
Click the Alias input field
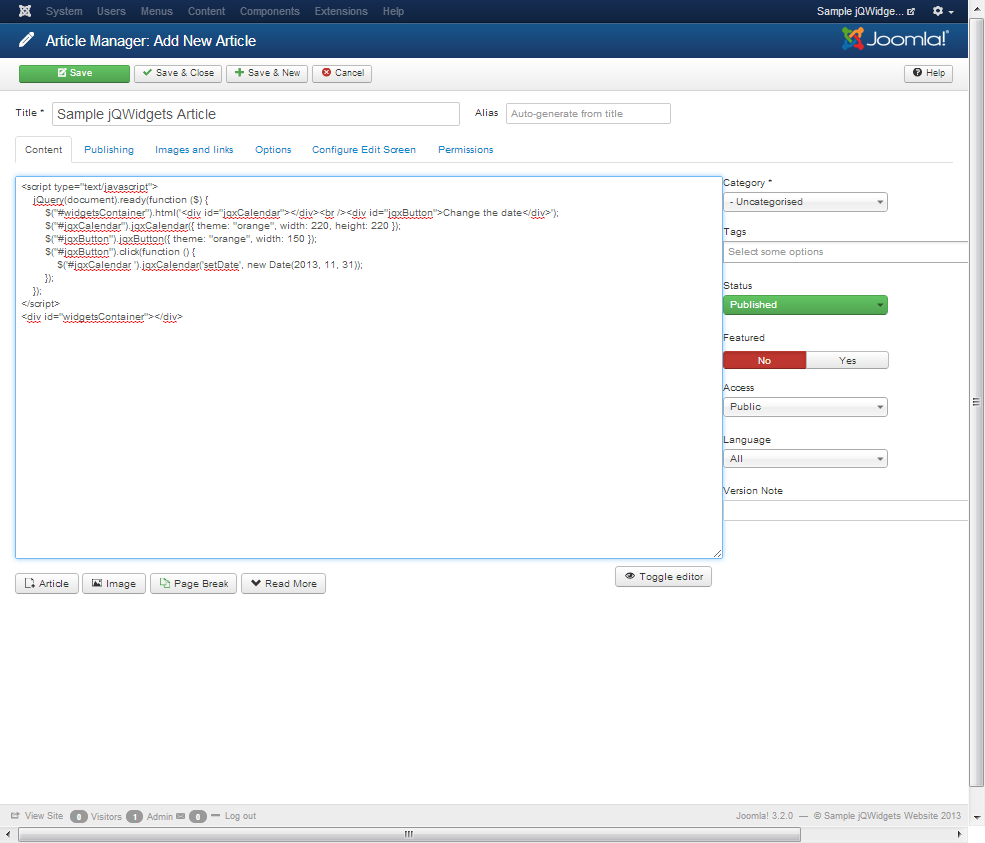tap(588, 114)
